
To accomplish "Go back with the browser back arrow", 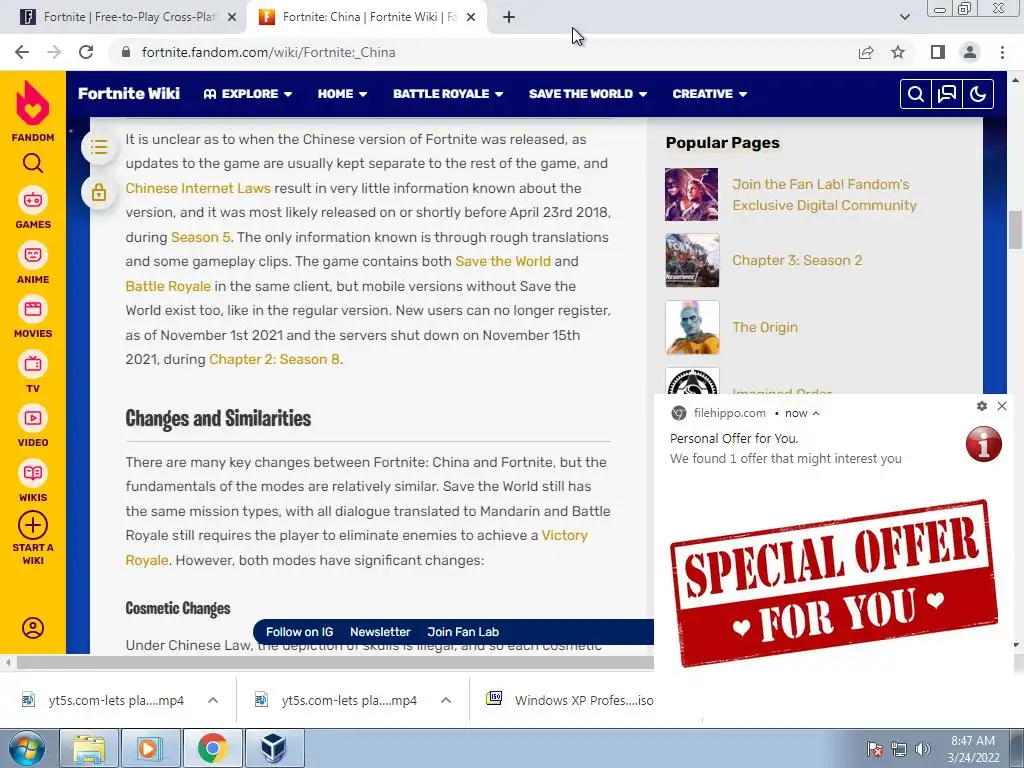I will (x=22, y=52).
